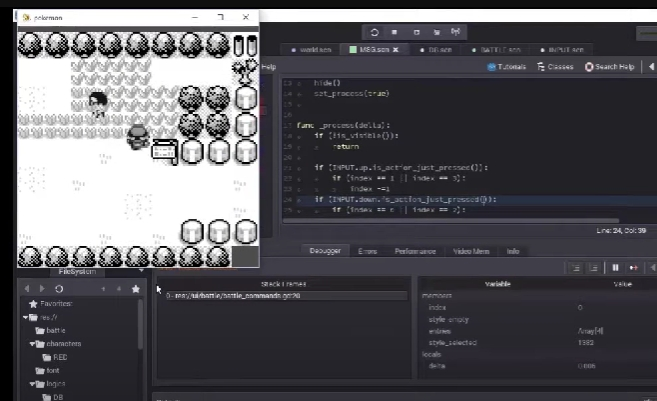This screenshot has height=401, width=657.
Task: Go back in FileSystem history
Action: click(x=27, y=288)
